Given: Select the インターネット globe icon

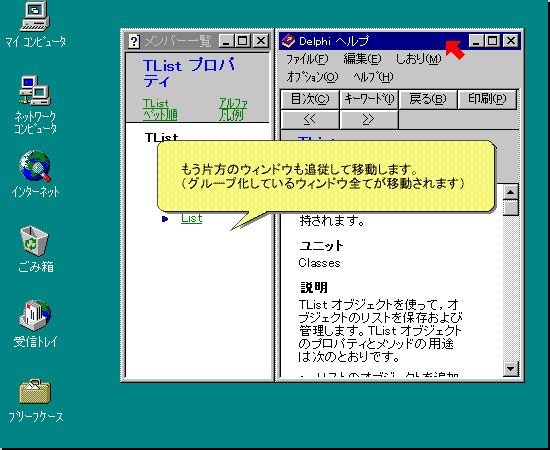Looking at the screenshot, I should (35, 166).
